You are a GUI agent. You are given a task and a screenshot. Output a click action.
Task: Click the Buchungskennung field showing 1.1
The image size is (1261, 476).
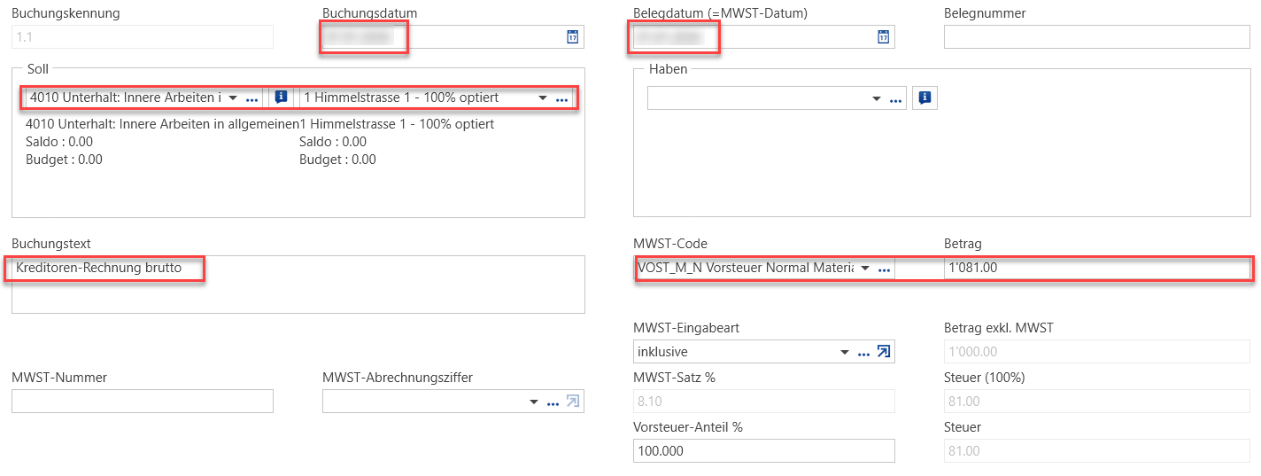(142, 37)
